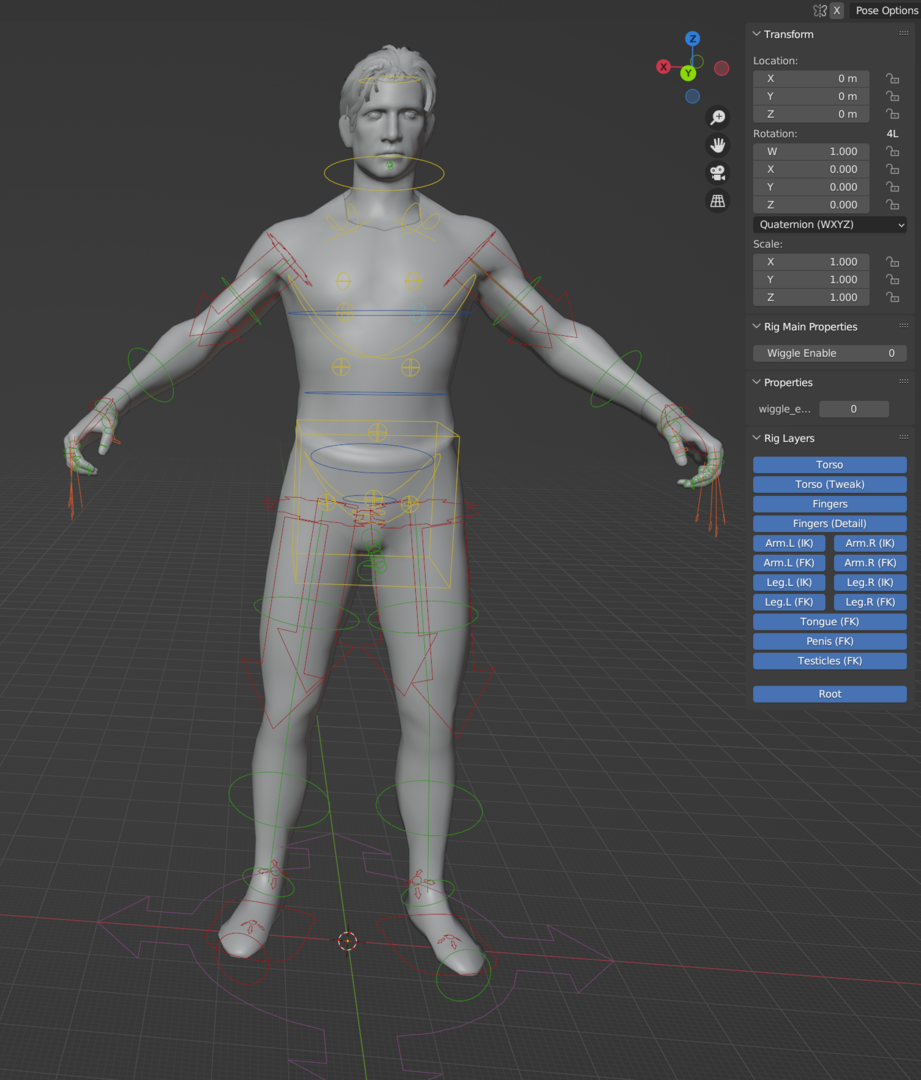Click the Scale X field

coord(811,262)
